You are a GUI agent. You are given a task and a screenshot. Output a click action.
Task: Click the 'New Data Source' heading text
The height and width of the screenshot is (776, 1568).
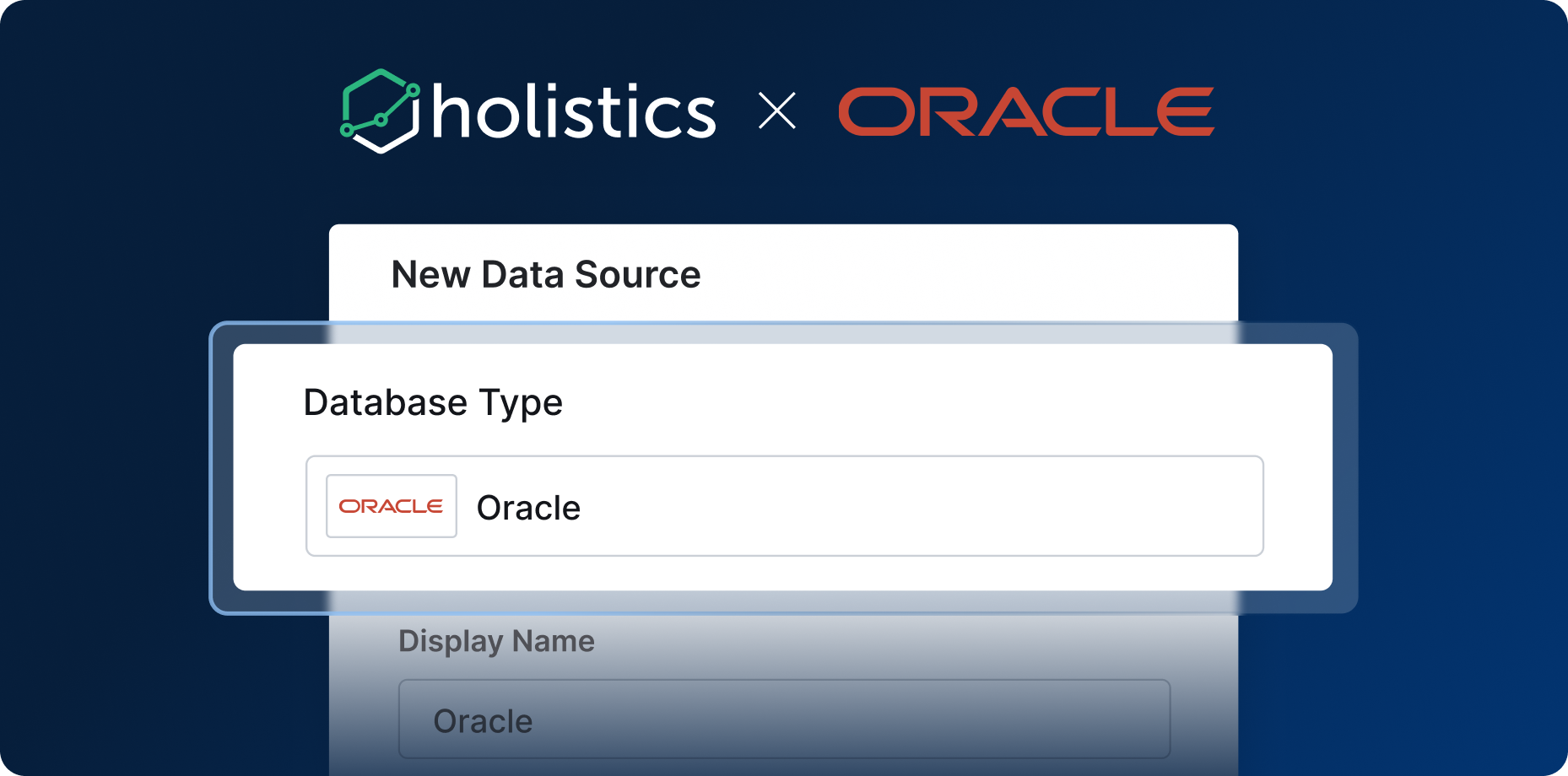(546, 275)
